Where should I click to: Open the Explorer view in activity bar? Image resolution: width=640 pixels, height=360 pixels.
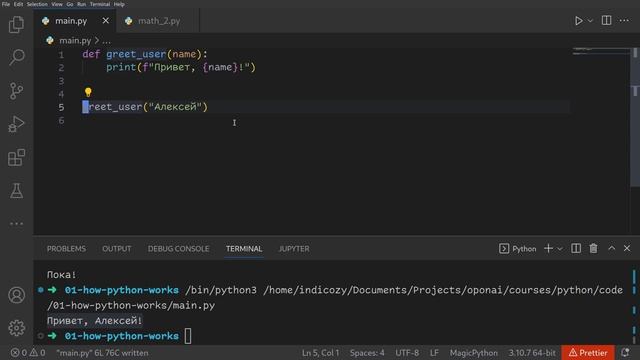click(x=16, y=24)
